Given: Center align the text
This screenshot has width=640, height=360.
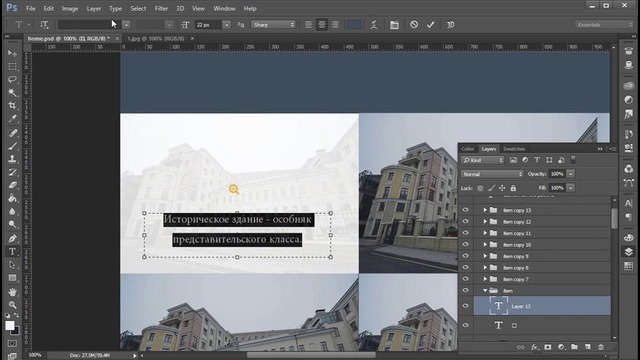Looking at the screenshot, I should [322, 25].
